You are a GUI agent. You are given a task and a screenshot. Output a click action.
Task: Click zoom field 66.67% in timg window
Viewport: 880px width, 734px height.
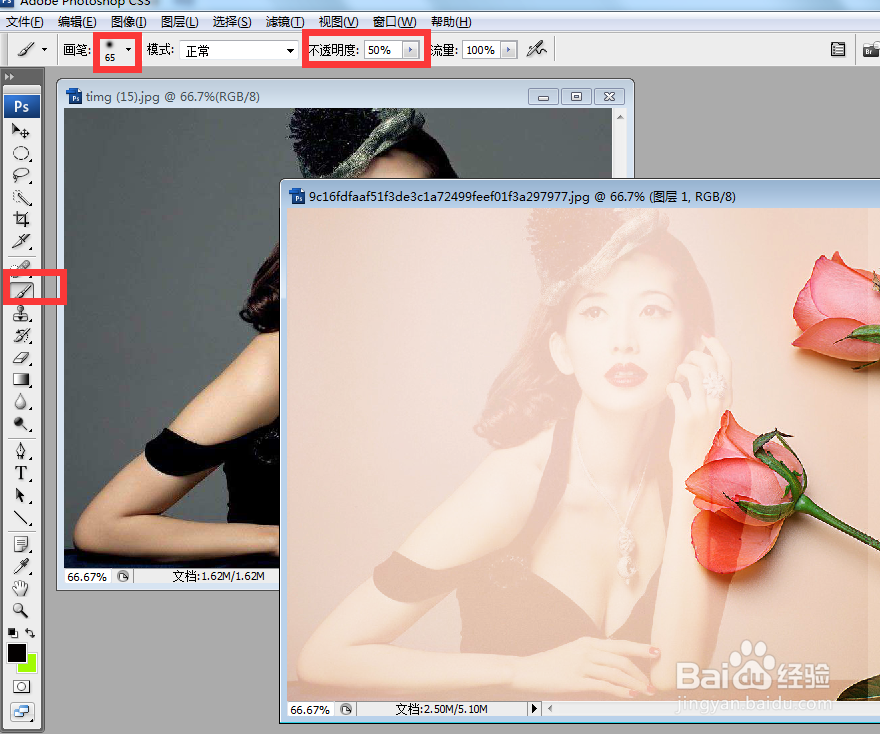coord(87,577)
